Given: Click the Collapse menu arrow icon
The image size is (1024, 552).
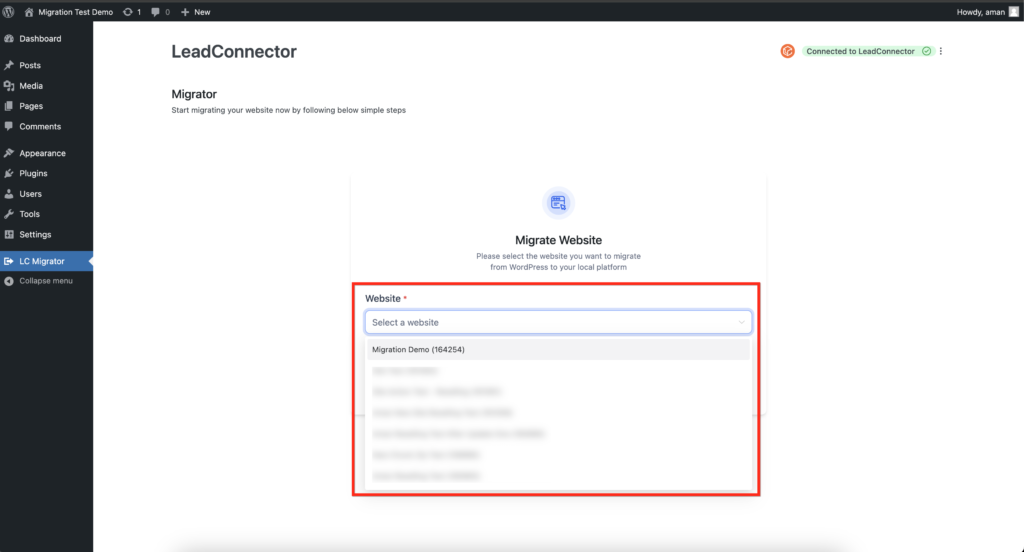Looking at the screenshot, I should click(x=8, y=281).
